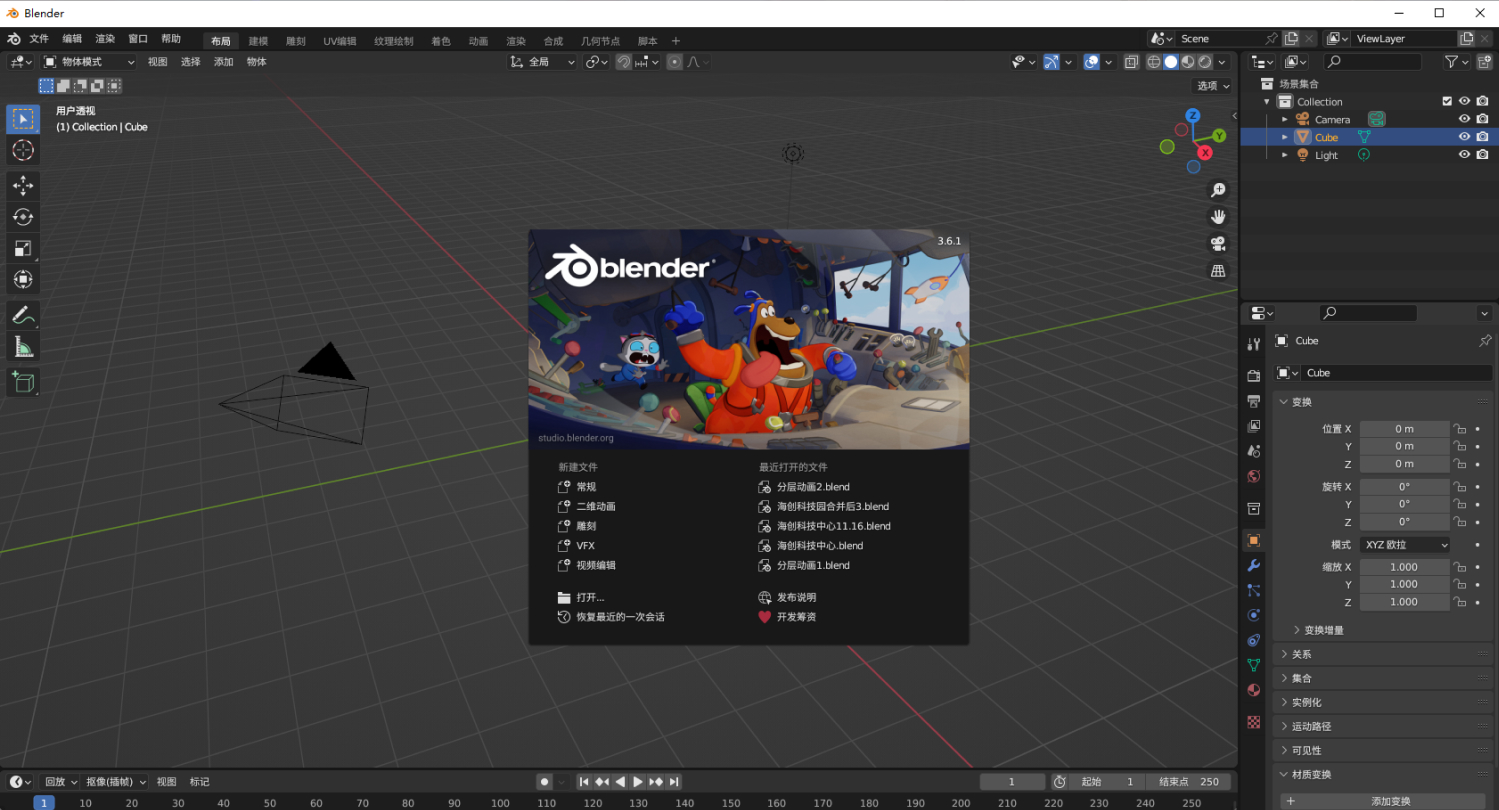Choose the Annotate pencil tool
This screenshot has height=810, width=1499.
(x=23, y=315)
